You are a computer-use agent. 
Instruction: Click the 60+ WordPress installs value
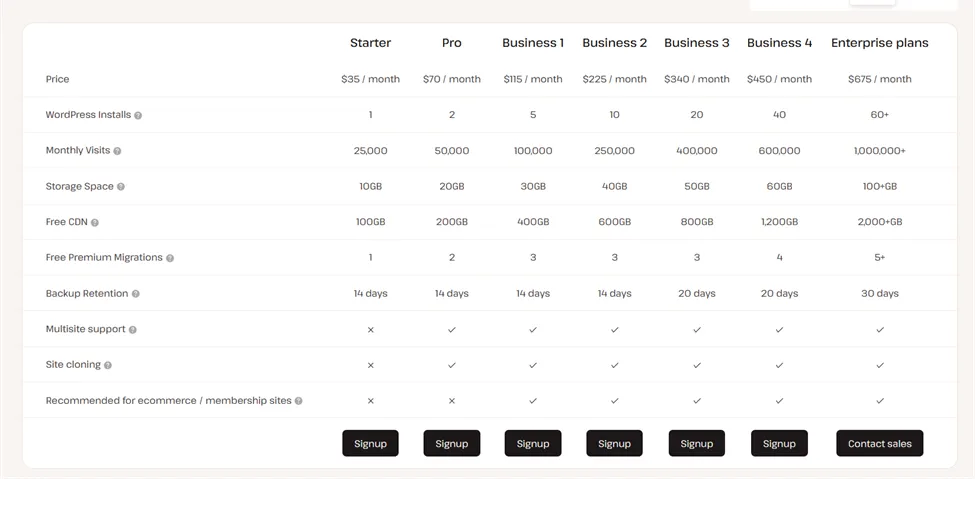coord(880,115)
